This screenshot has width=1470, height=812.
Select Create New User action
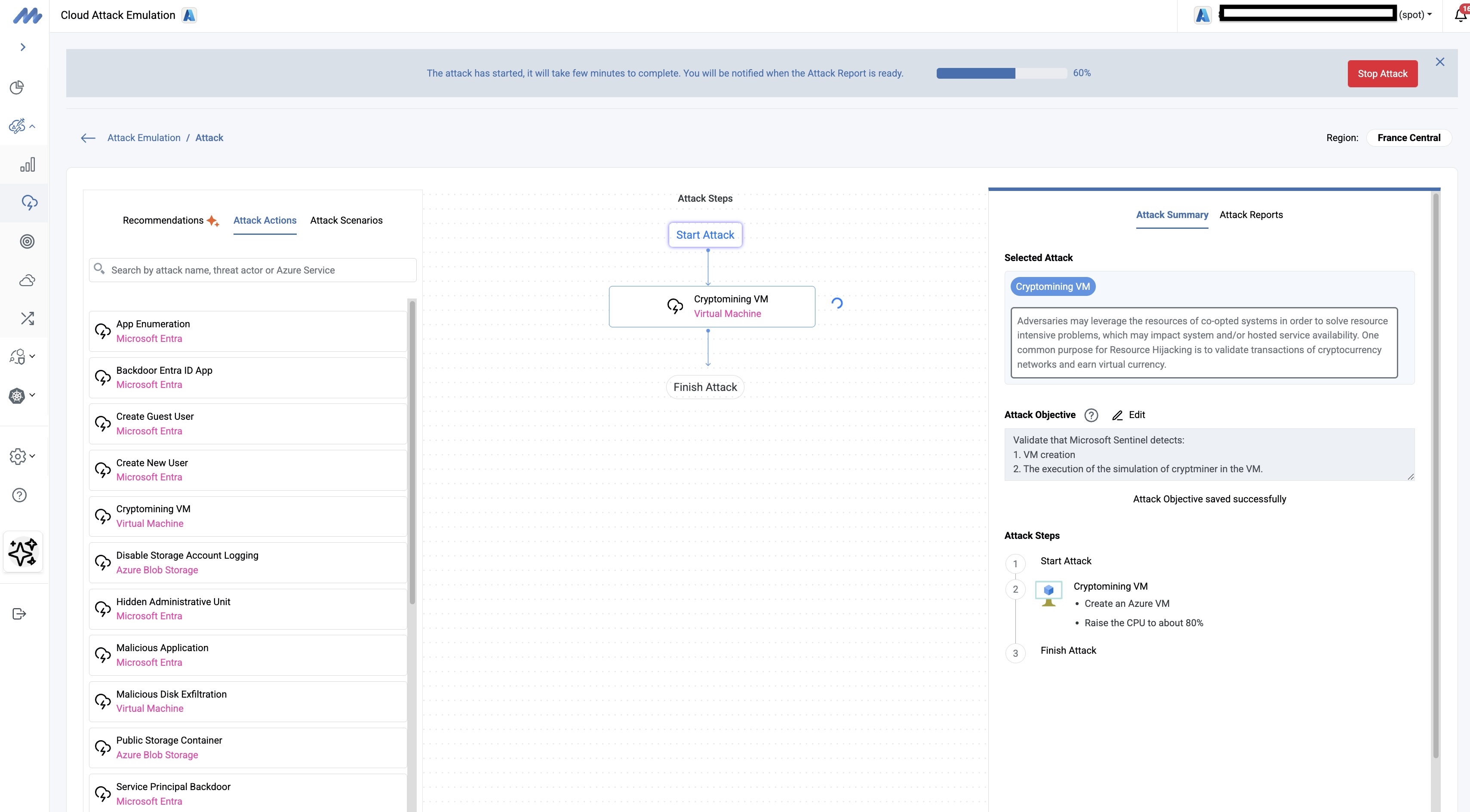[248, 470]
